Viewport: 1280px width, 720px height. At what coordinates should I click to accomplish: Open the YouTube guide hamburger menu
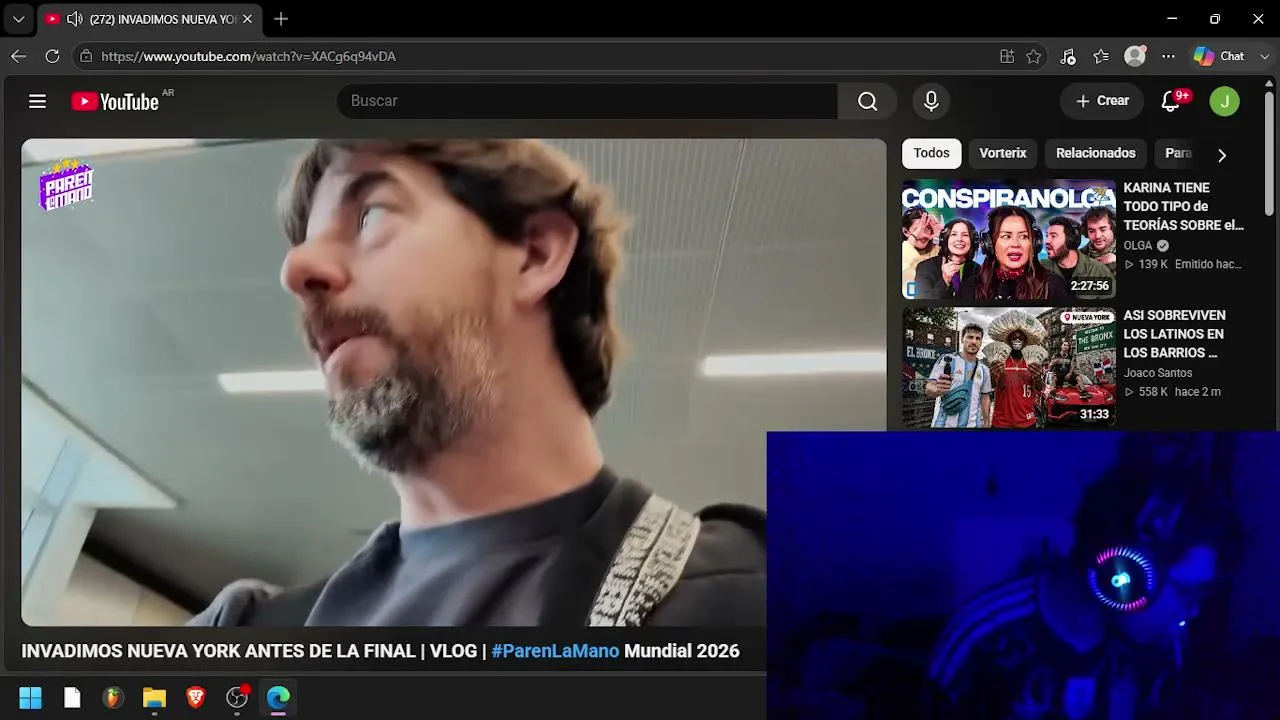(37, 101)
